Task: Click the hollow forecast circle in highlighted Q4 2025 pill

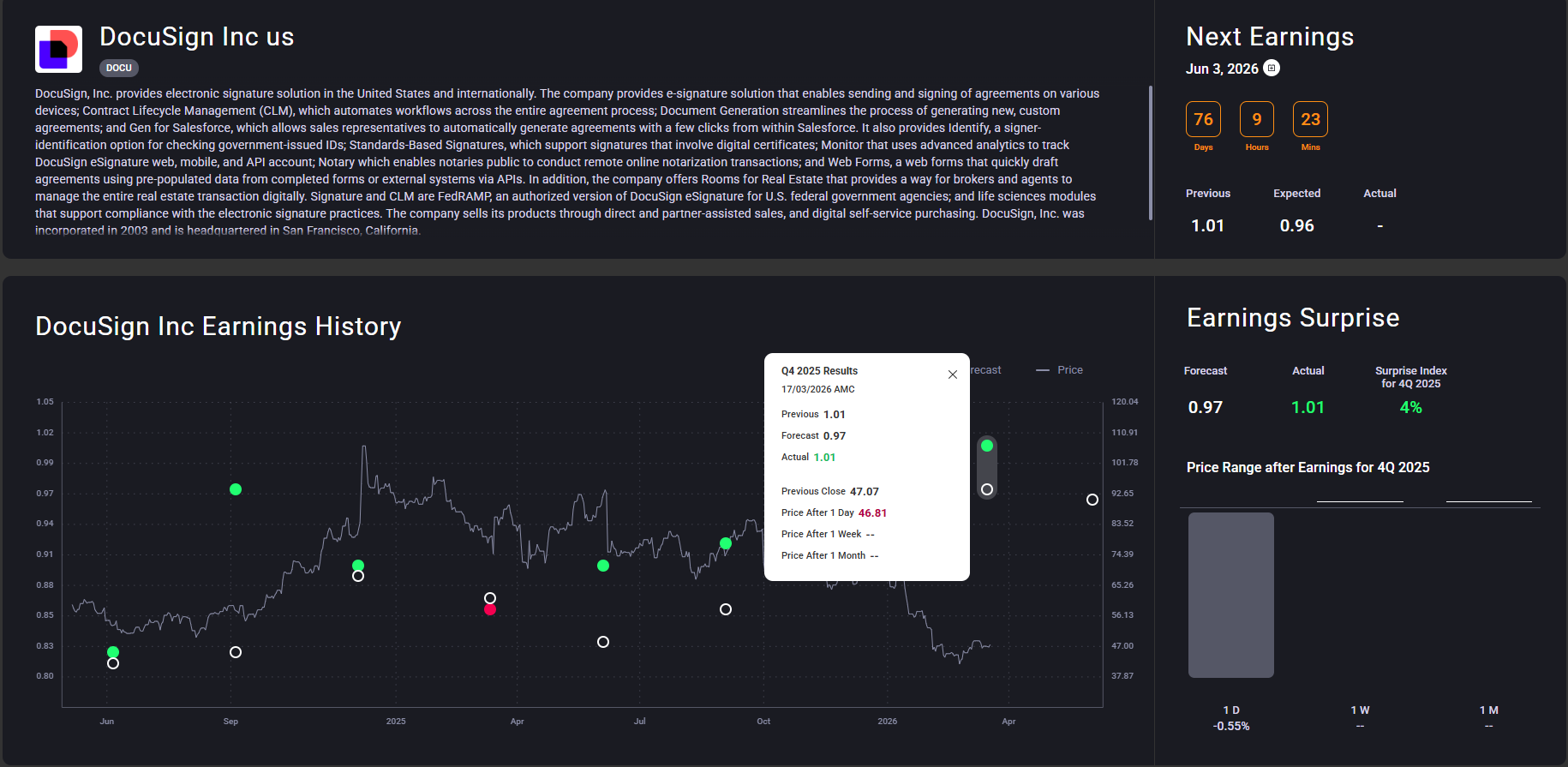Action: (x=987, y=489)
